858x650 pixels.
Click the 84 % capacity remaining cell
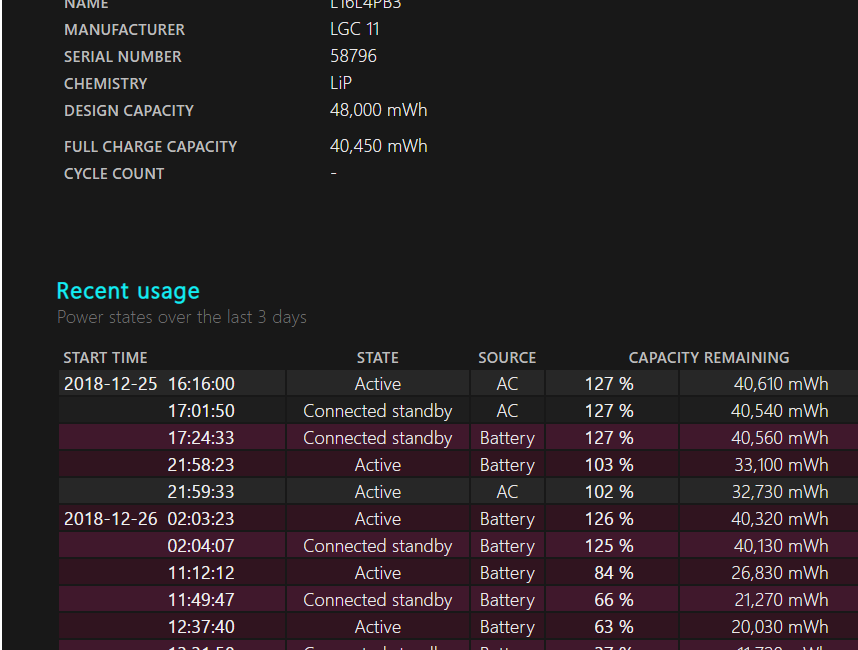[612, 573]
